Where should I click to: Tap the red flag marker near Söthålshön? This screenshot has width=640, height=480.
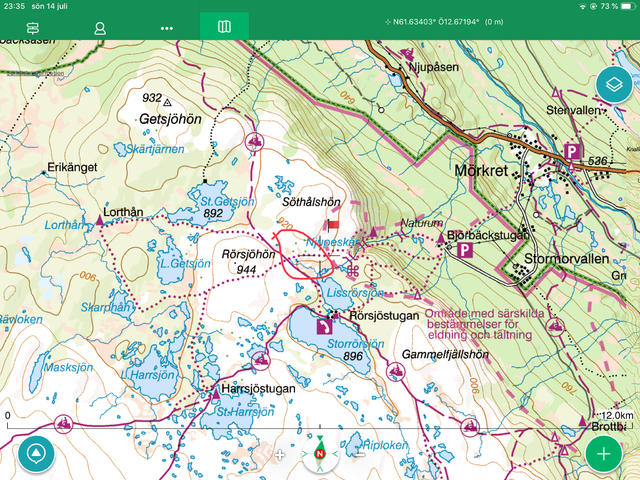(333, 226)
